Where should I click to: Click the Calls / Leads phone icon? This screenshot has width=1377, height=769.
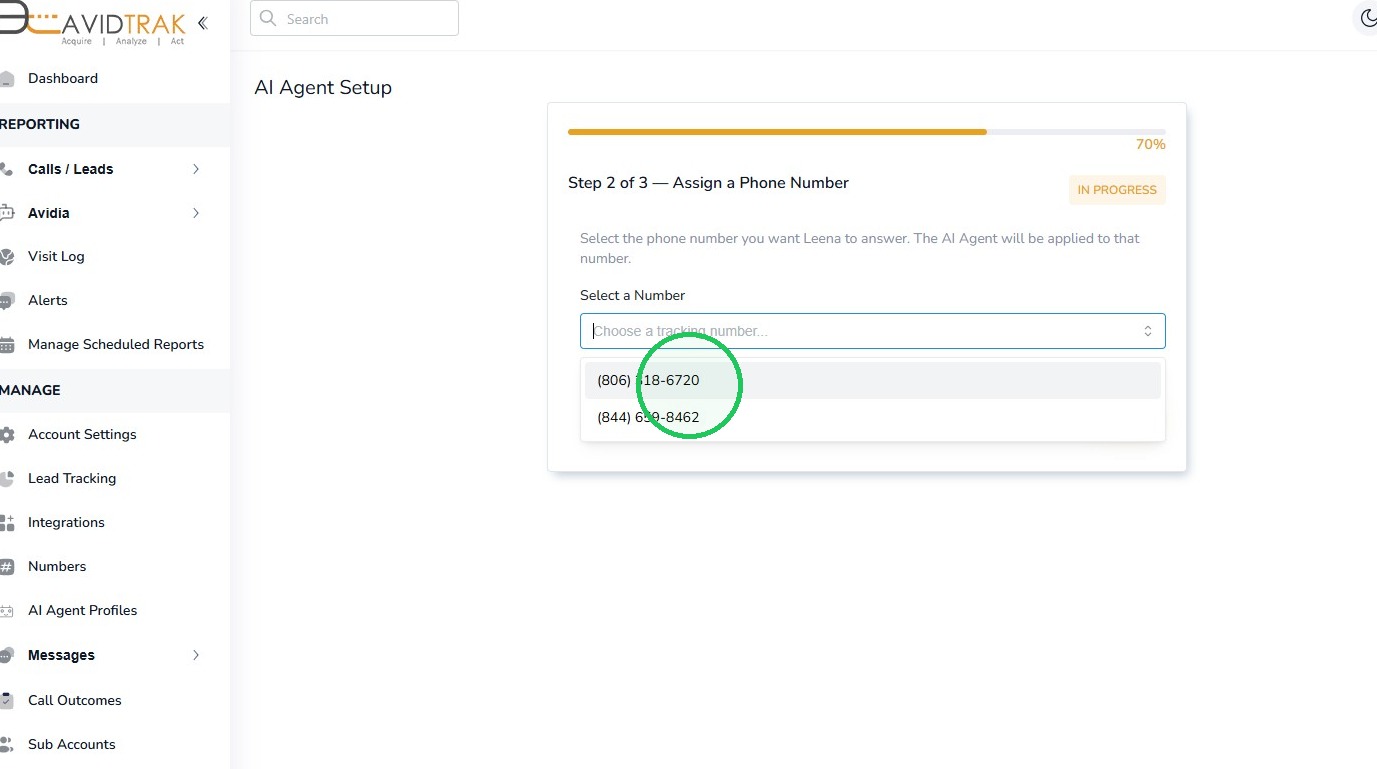tap(6, 169)
